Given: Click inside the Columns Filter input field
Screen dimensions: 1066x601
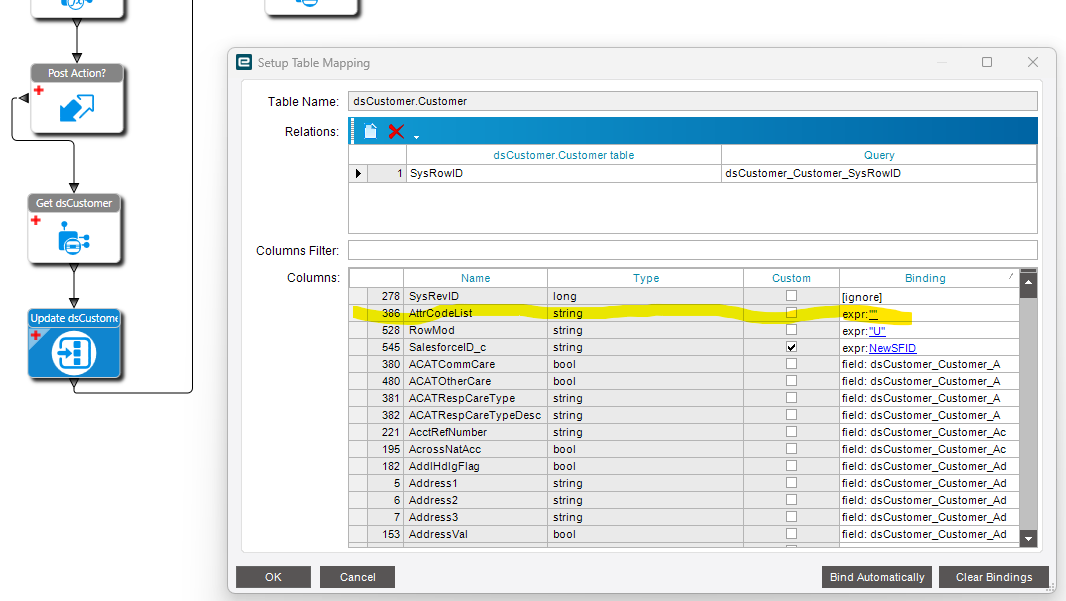Looking at the screenshot, I should [x=690, y=249].
